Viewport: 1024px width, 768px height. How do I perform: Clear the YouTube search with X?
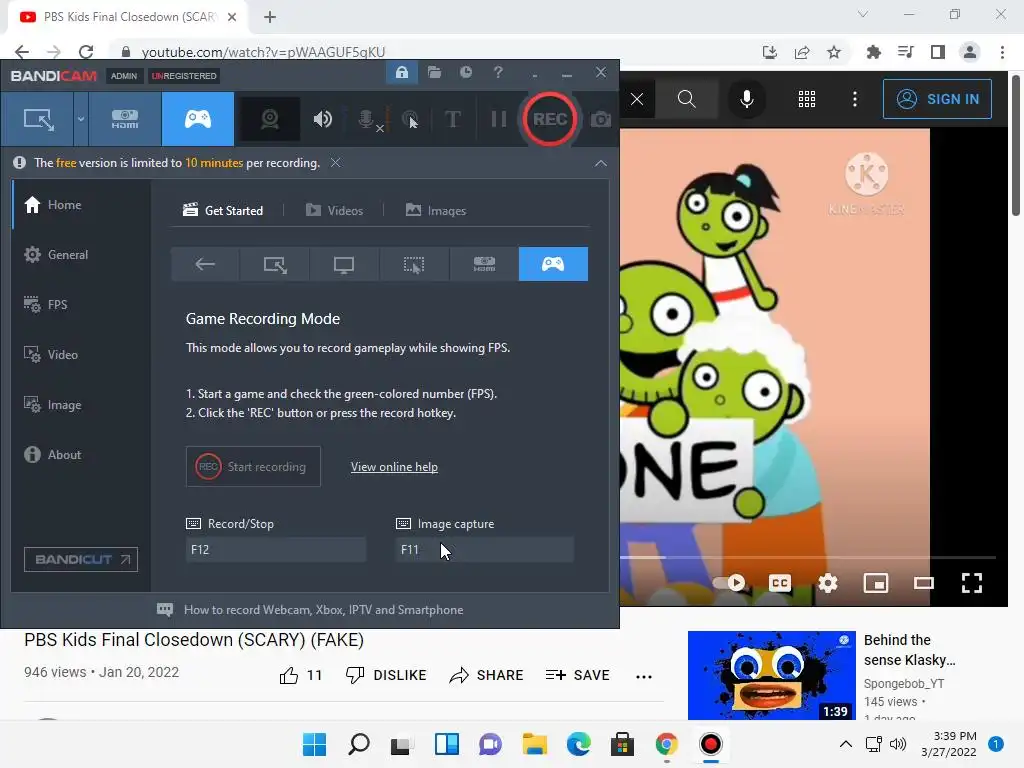(x=637, y=99)
